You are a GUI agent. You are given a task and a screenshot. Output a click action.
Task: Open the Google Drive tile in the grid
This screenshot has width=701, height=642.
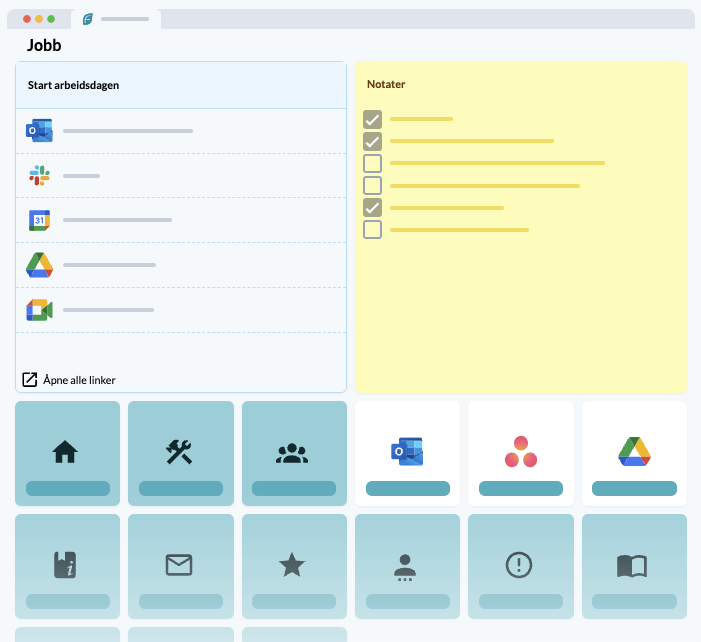click(x=634, y=453)
